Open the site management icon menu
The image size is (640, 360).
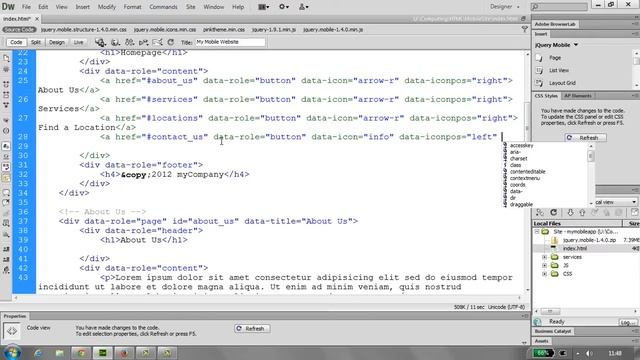click(303, 7)
